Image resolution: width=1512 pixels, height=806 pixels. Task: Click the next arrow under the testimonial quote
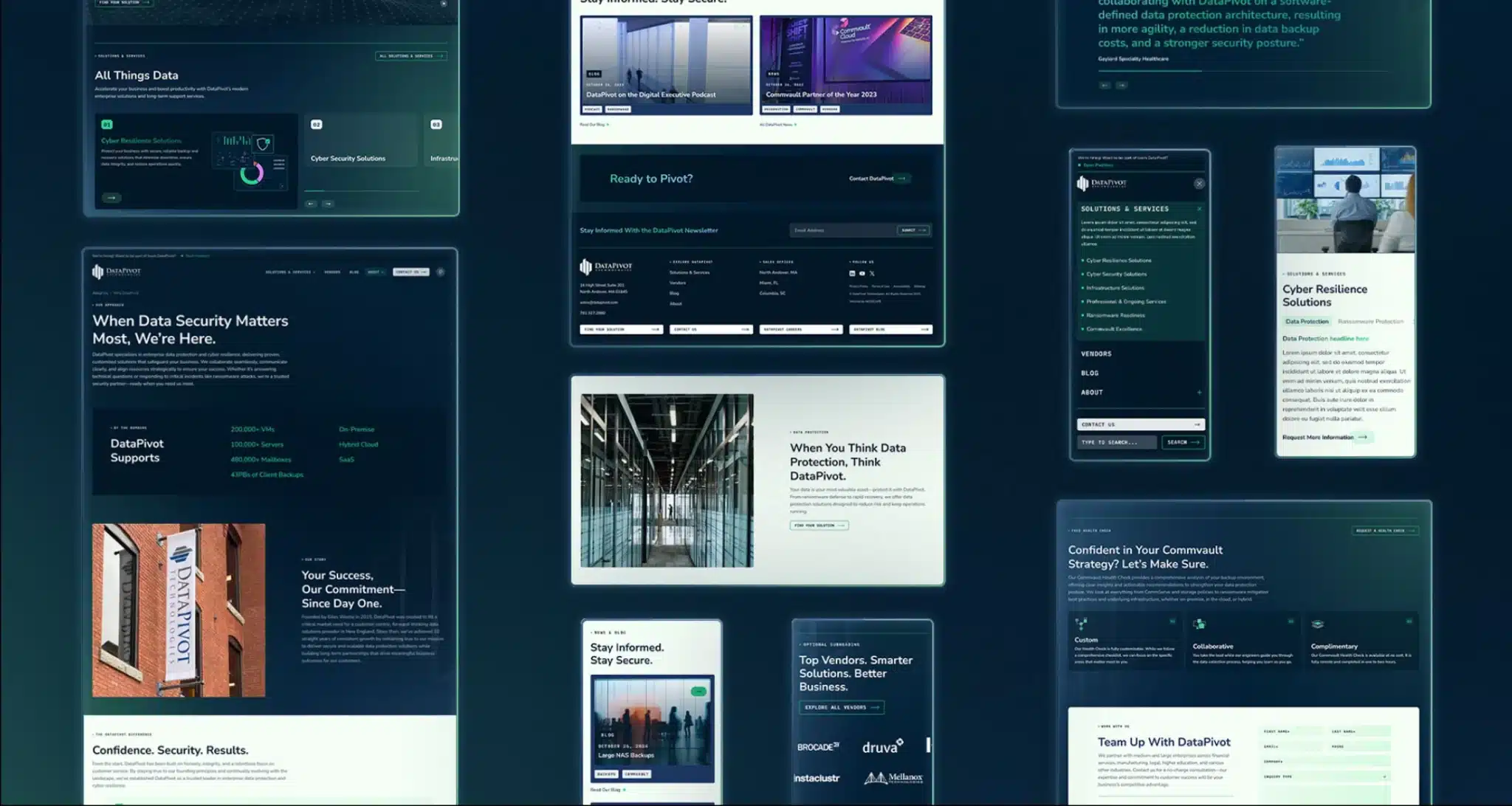click(x=1121, y=86)
